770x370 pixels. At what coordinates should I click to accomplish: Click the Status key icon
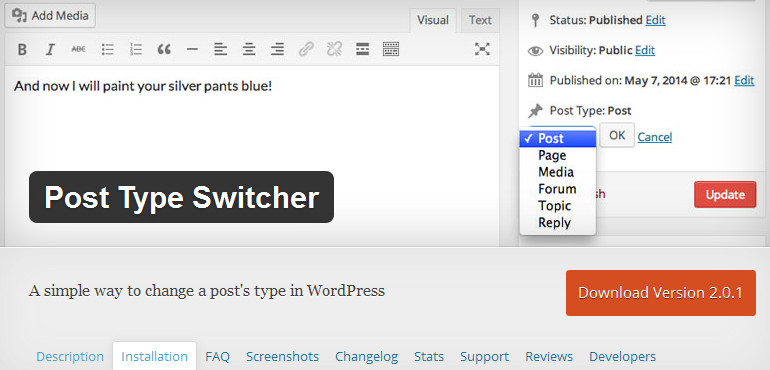tap(535, 21)
